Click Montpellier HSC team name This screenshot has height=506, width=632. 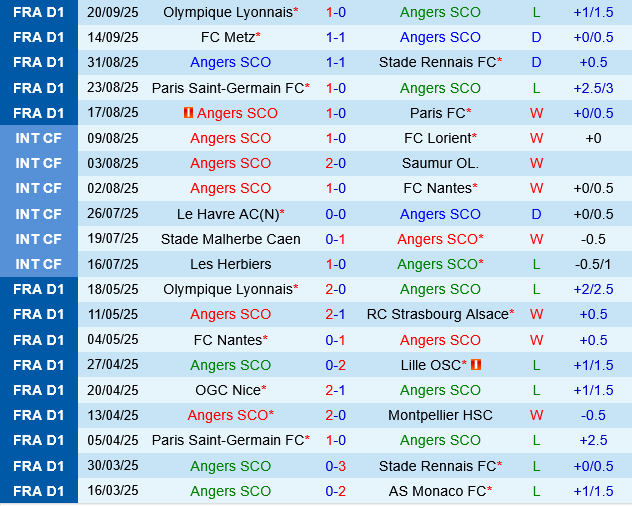tap(440, 415)
